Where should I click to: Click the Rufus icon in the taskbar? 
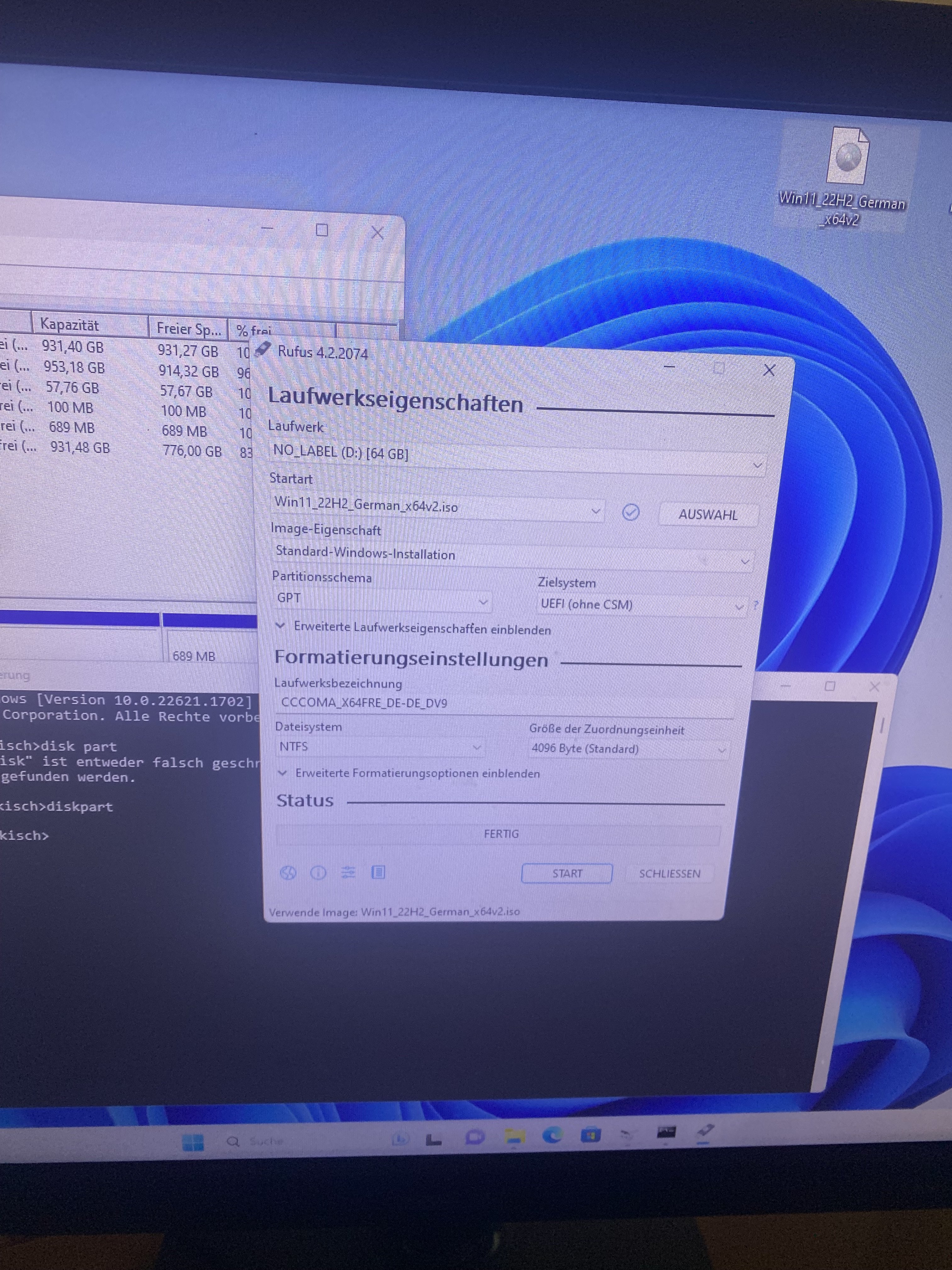[x=705, y=1131]
